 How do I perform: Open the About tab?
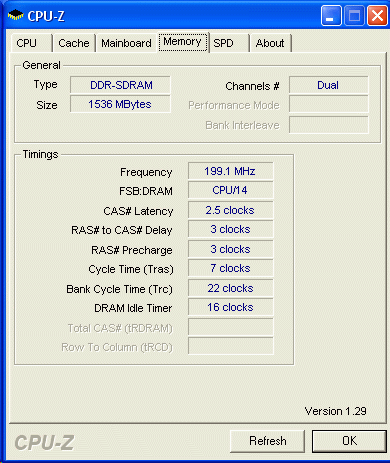click(x=270, y=43)
